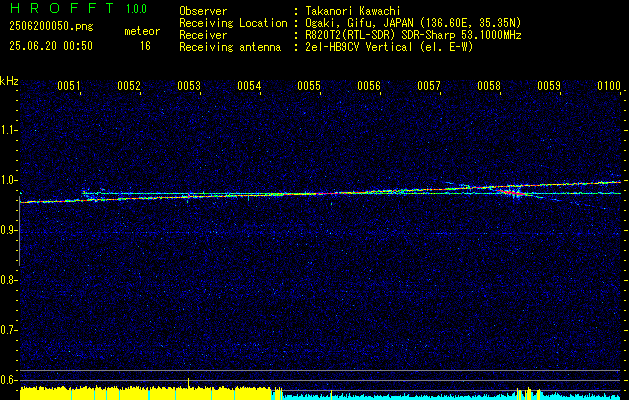Click the 0052 time marker
Image resolution: width=629 pixels, height=400 pixels.
[129, 85]
